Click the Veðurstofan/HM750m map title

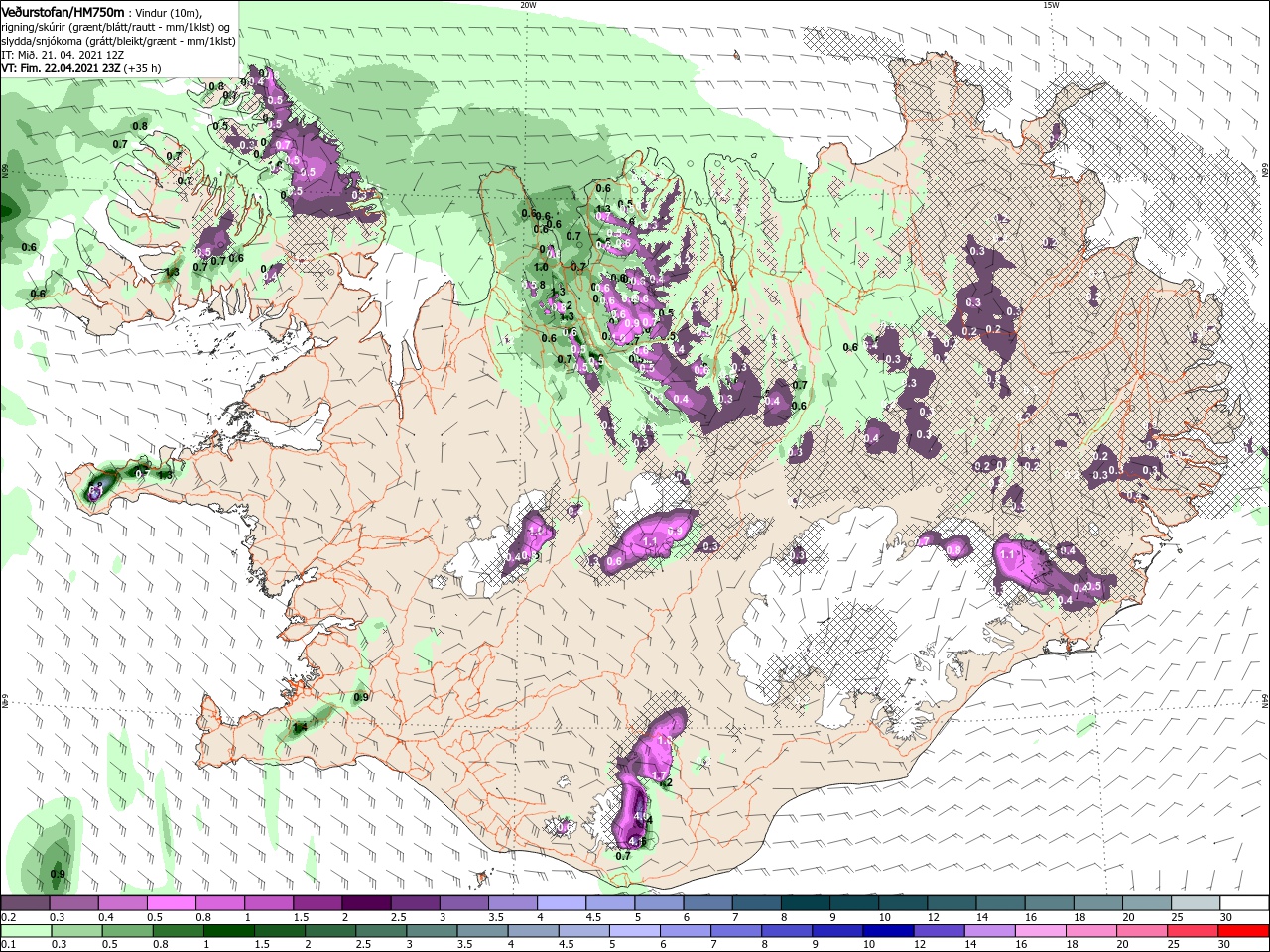coord(63,11)
